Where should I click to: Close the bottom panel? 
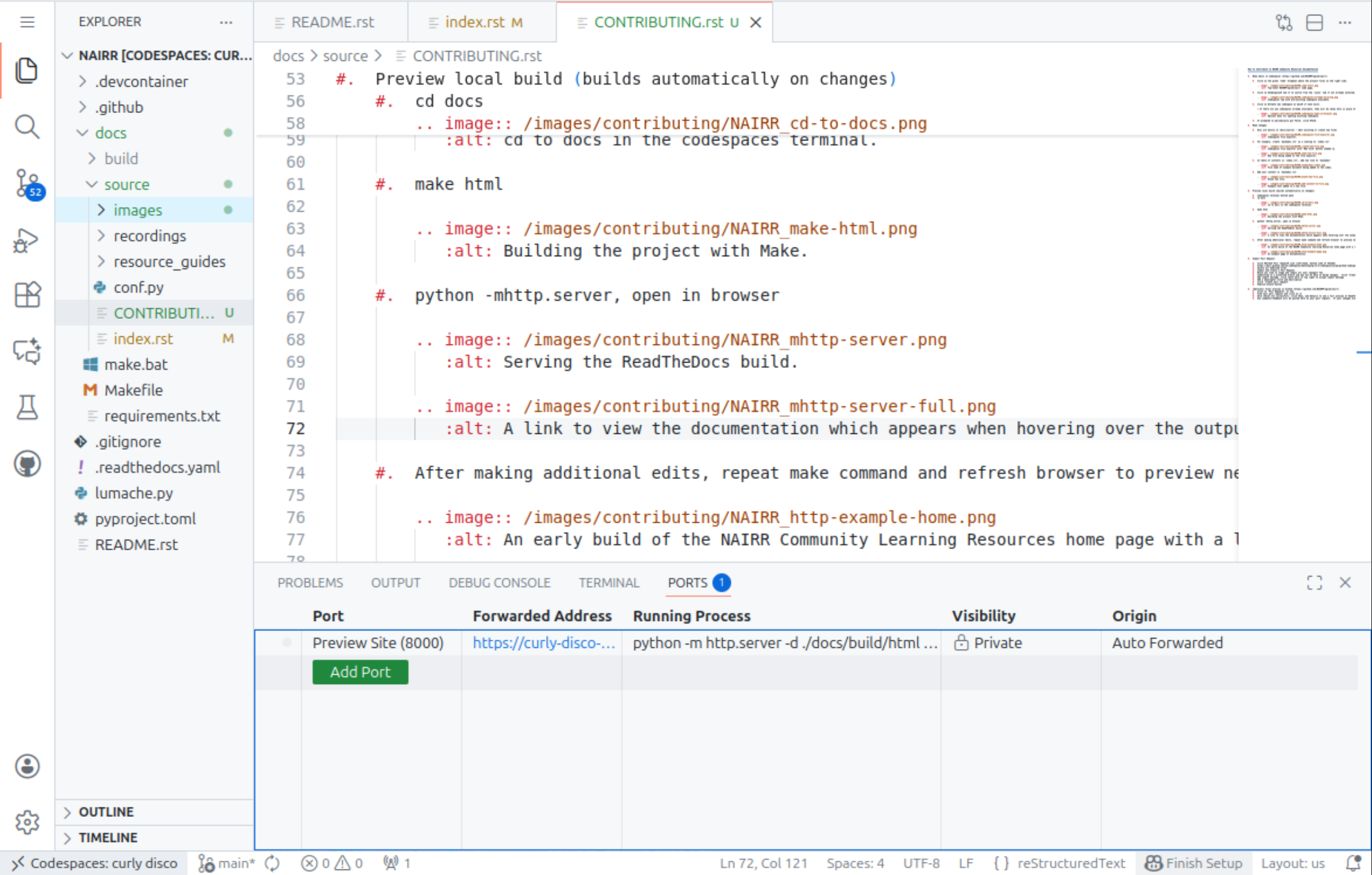[1345, 583]
